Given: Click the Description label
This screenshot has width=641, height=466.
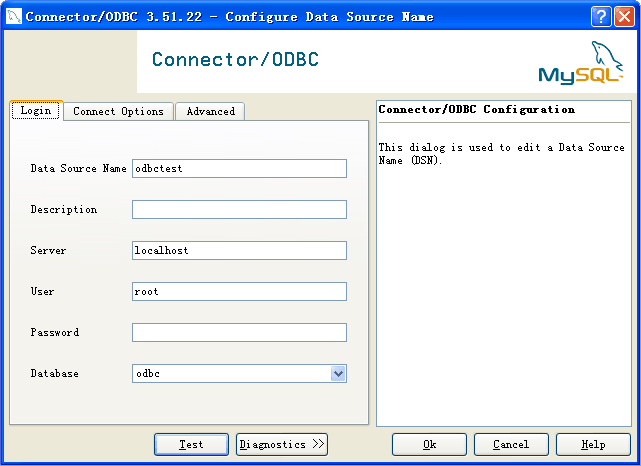Looking at the screenshot, I should tap(64, 209).
